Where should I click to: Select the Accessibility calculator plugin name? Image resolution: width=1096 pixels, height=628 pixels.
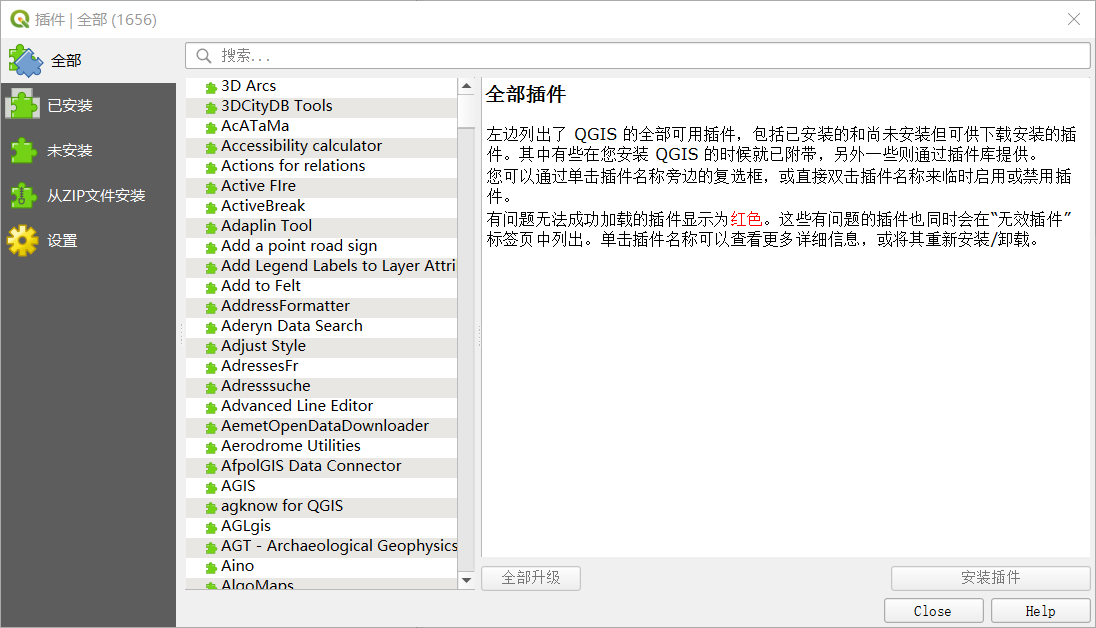301,146
